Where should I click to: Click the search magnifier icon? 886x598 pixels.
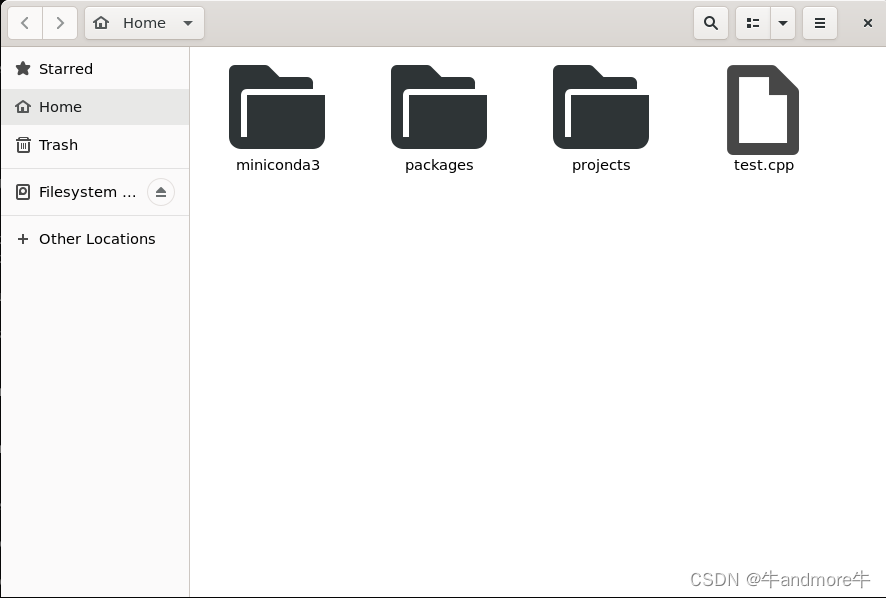point(711,23)
